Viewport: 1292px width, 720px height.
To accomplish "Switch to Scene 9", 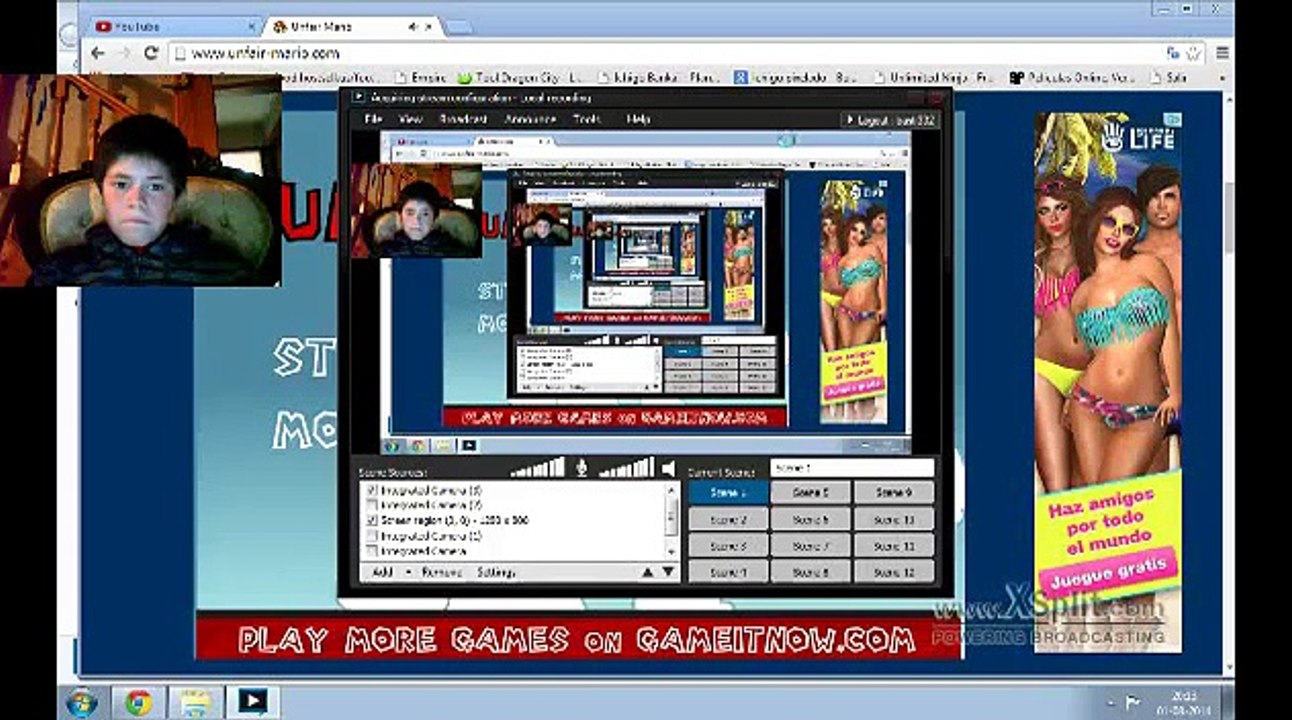I will [x=894, y=492].
